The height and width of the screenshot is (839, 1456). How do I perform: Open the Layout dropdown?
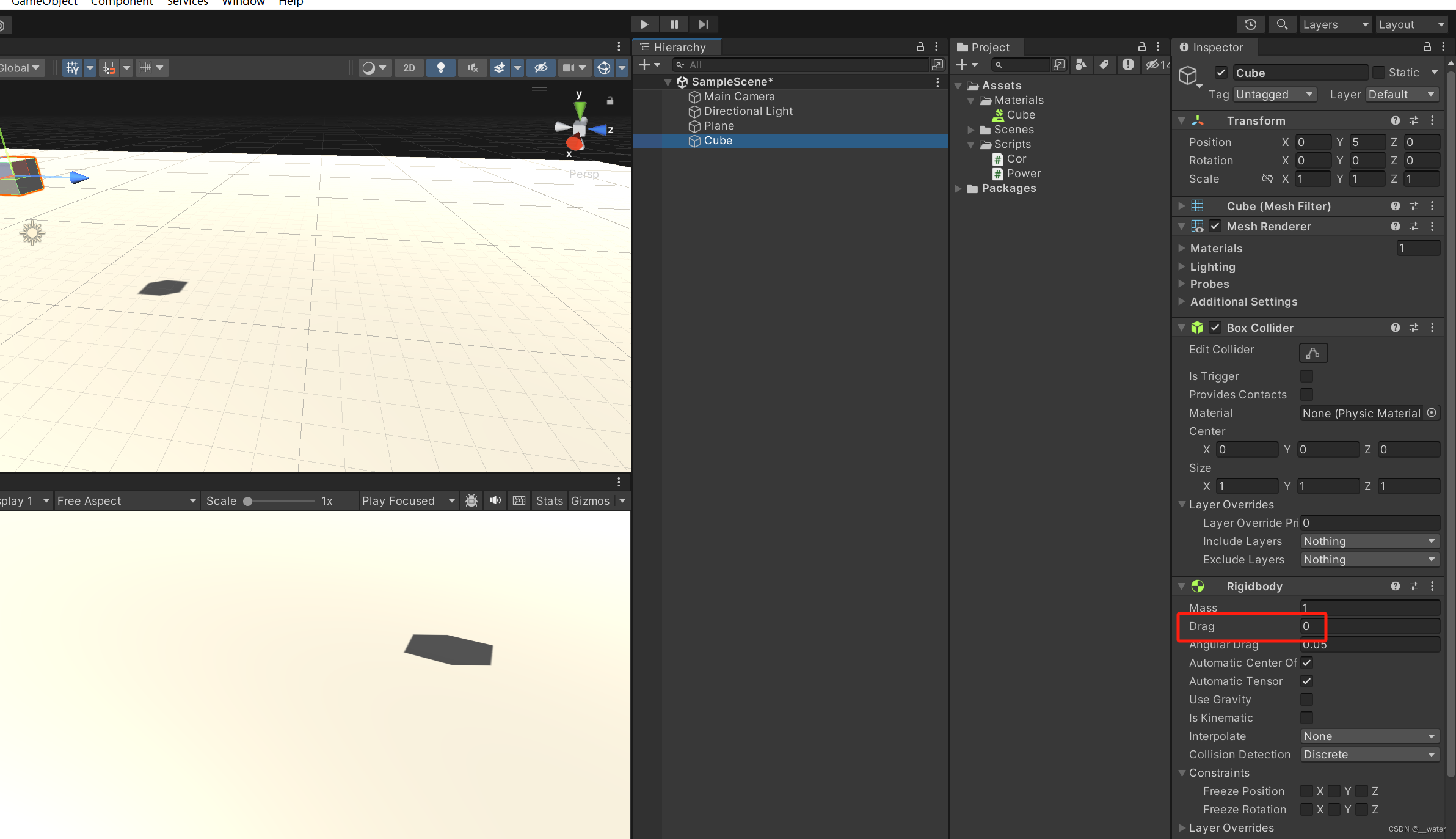pyautogui.click(x=1411, y=24)
